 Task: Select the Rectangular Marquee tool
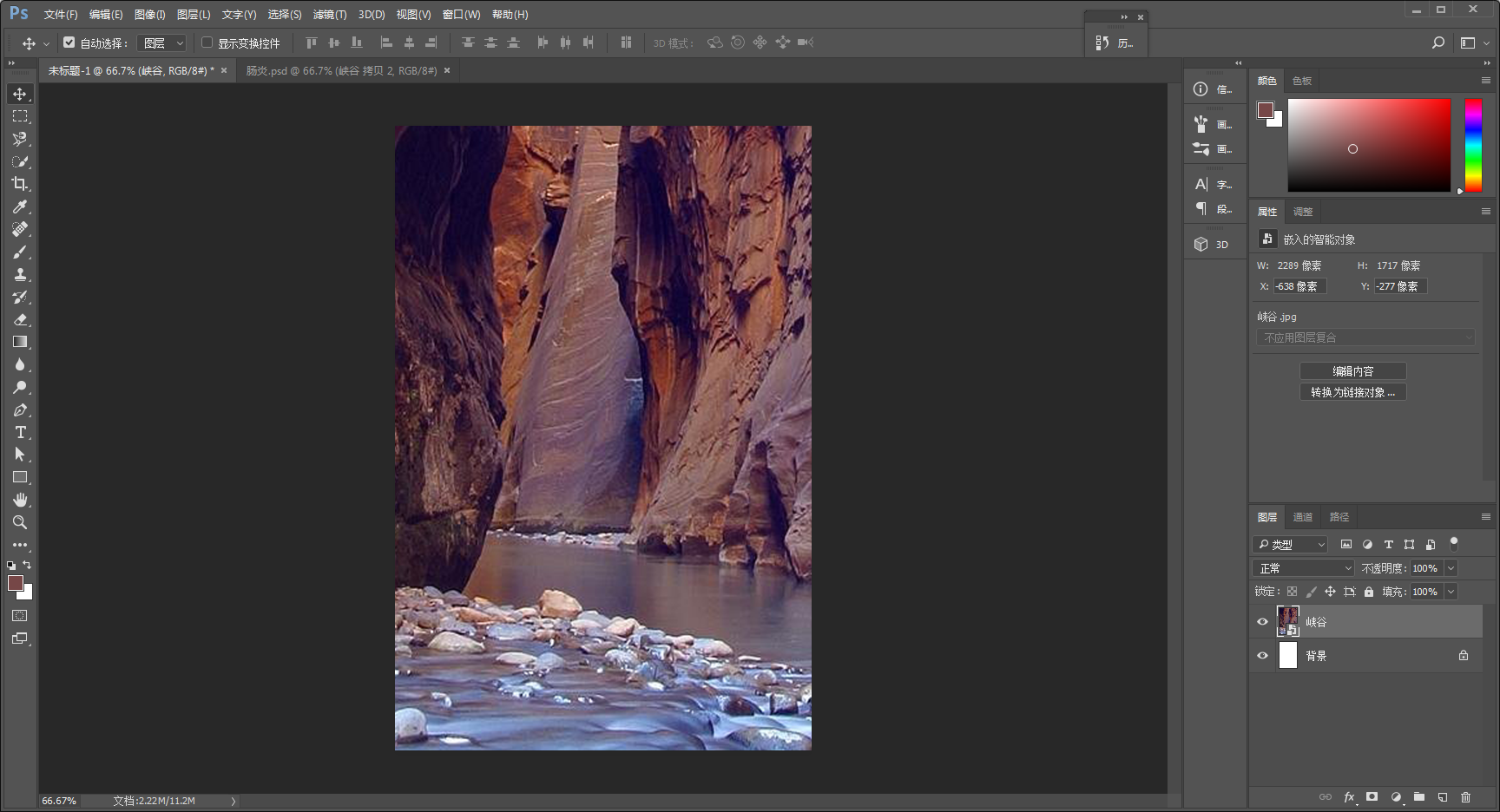(x=20, y=116)
